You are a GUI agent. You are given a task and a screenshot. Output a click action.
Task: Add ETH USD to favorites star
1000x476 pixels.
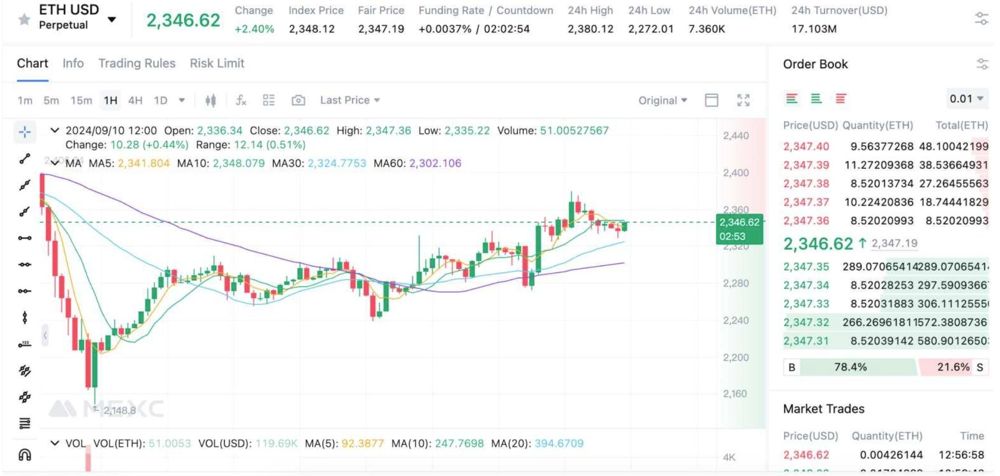click(x=24, y=19)
